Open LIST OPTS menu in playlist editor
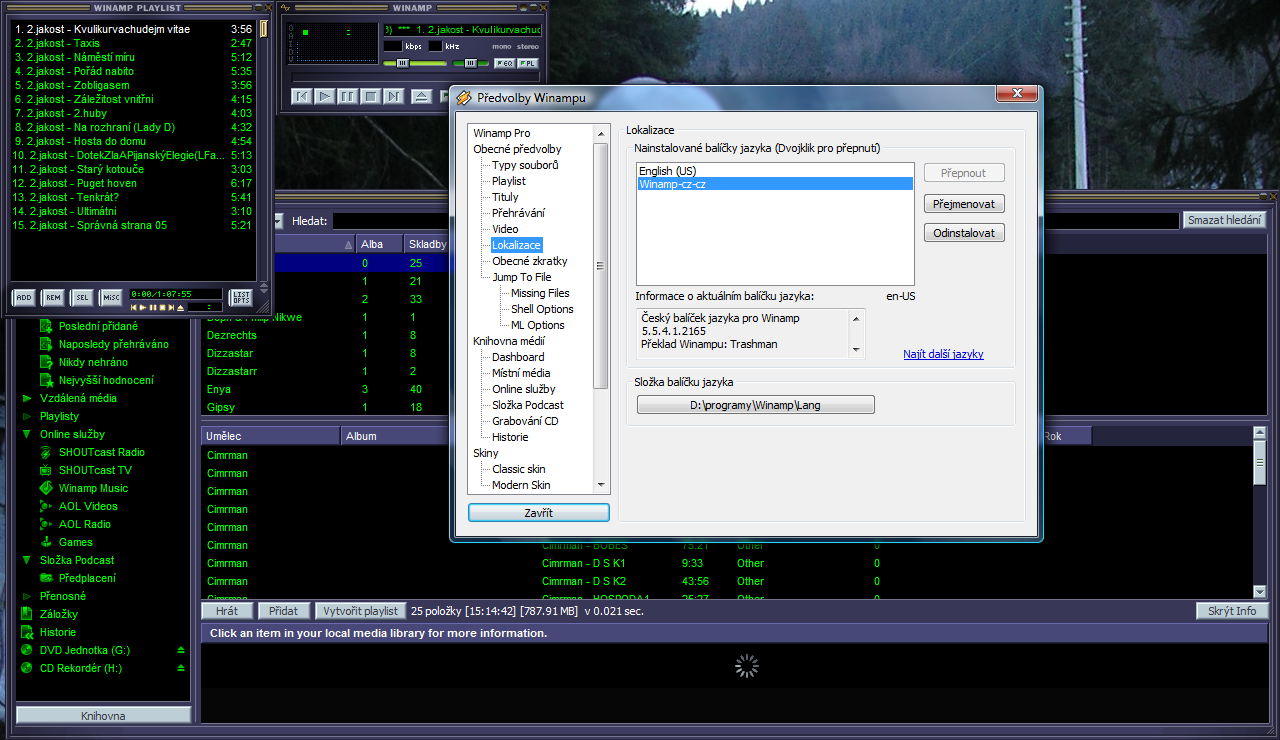This screenshot has width=1280, height=740. (x=241, y=297)
